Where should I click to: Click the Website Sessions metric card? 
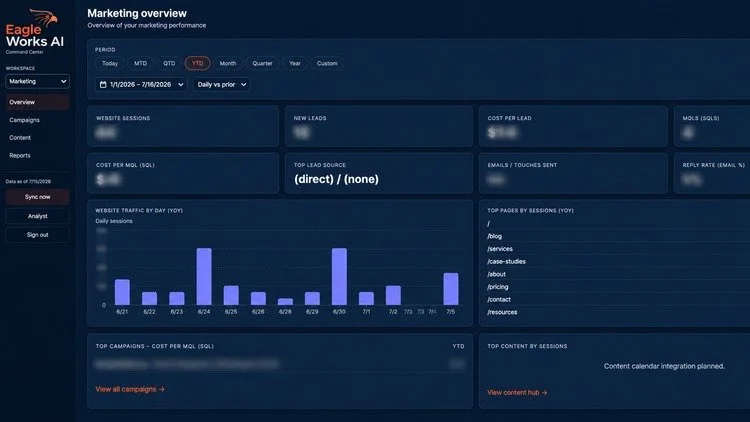coord(183,126)
